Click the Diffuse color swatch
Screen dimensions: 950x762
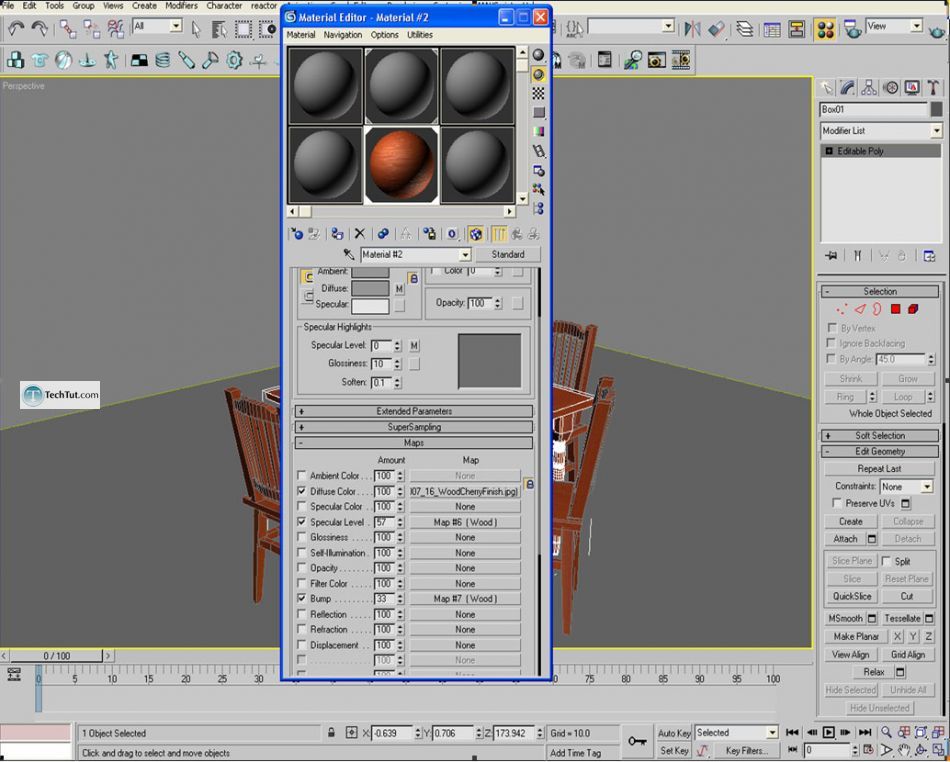[x=370, y=288]
